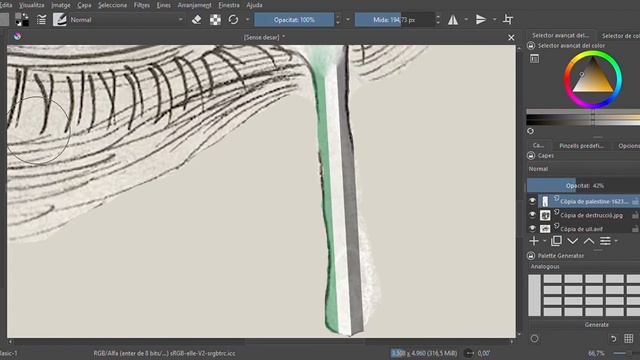Adjust the Opacitat 100% brush slider

coord(294,20)
